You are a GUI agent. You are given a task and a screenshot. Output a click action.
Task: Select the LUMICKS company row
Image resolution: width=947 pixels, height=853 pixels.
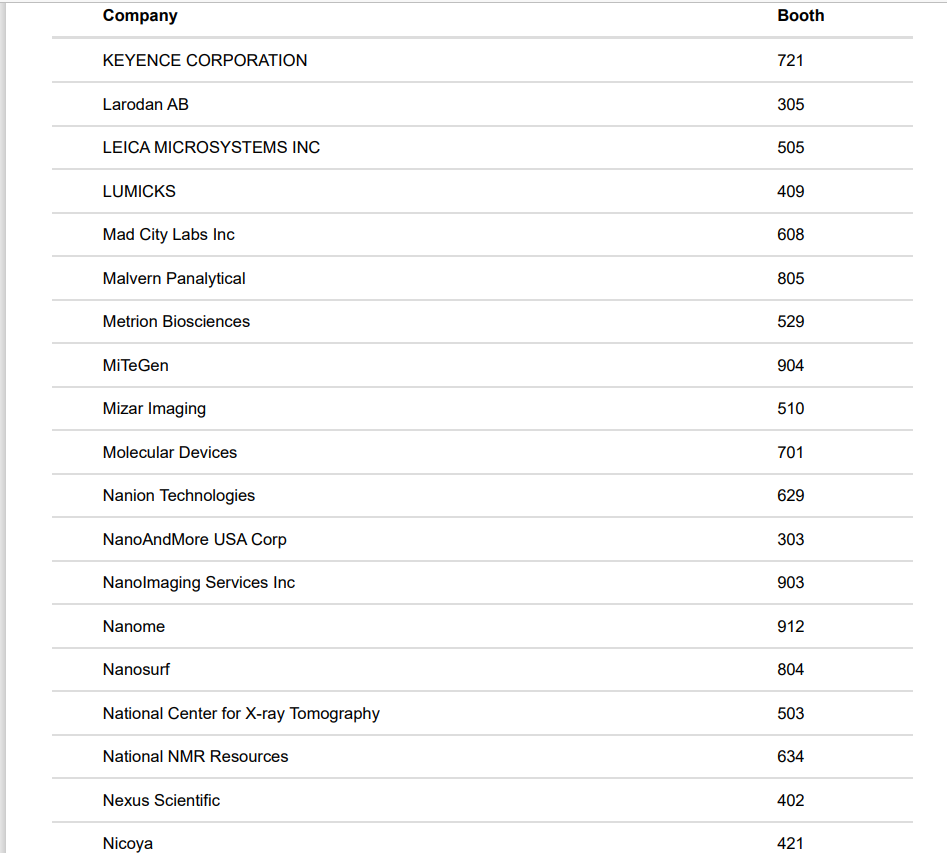(x=139, y=192)
